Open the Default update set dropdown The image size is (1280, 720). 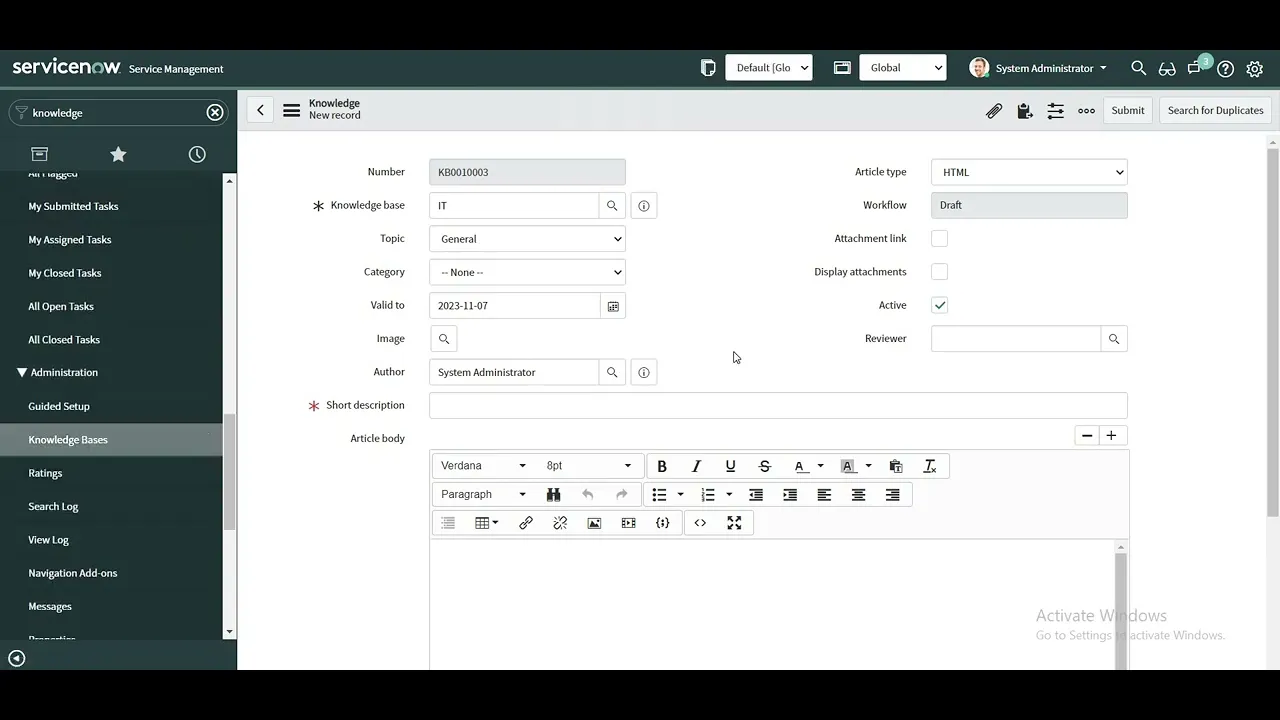tap(768, 68)
